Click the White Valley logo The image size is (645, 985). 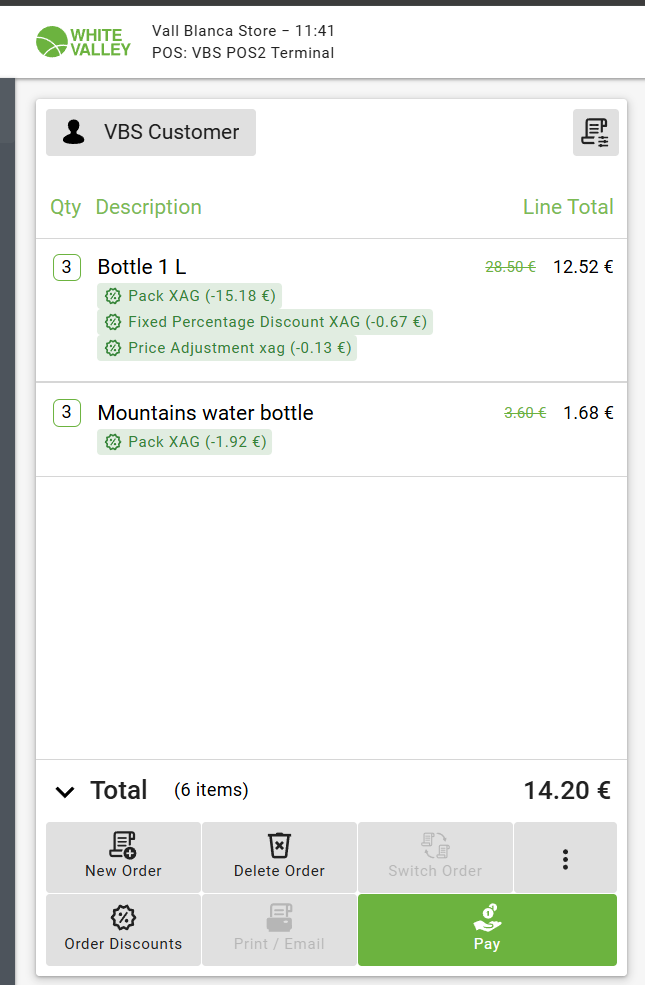click(x=83, y=42)
